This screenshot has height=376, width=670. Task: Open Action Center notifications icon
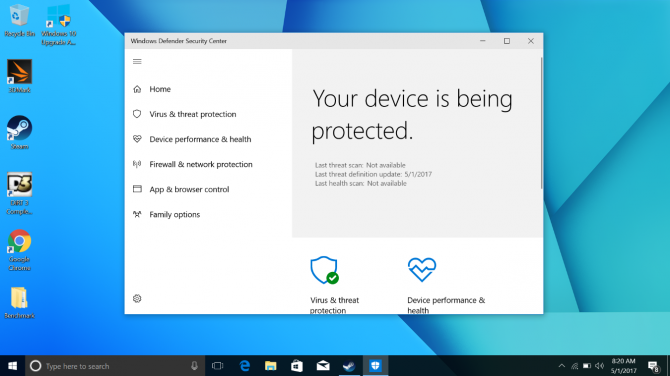click(653, 366)
